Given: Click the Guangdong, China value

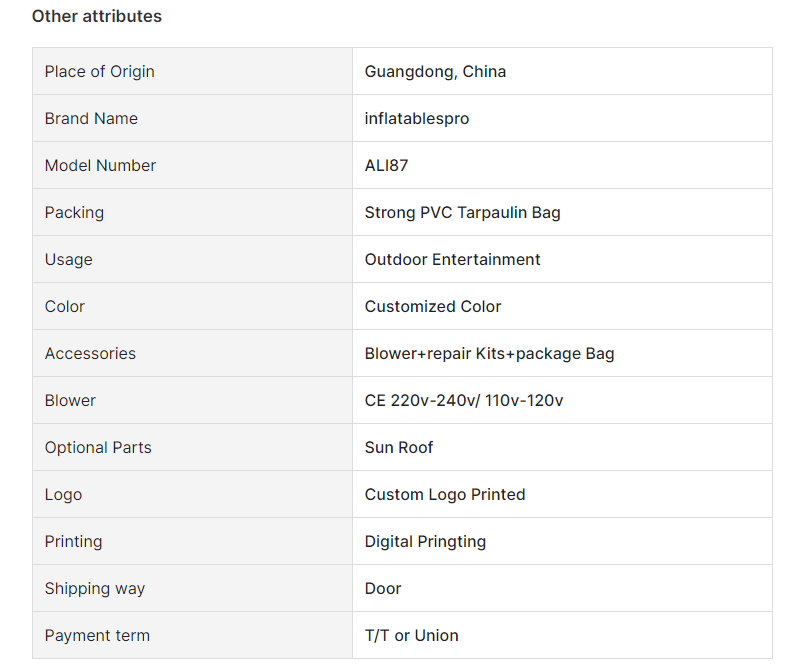Looking at the screenshot, I should pos(435,72).
